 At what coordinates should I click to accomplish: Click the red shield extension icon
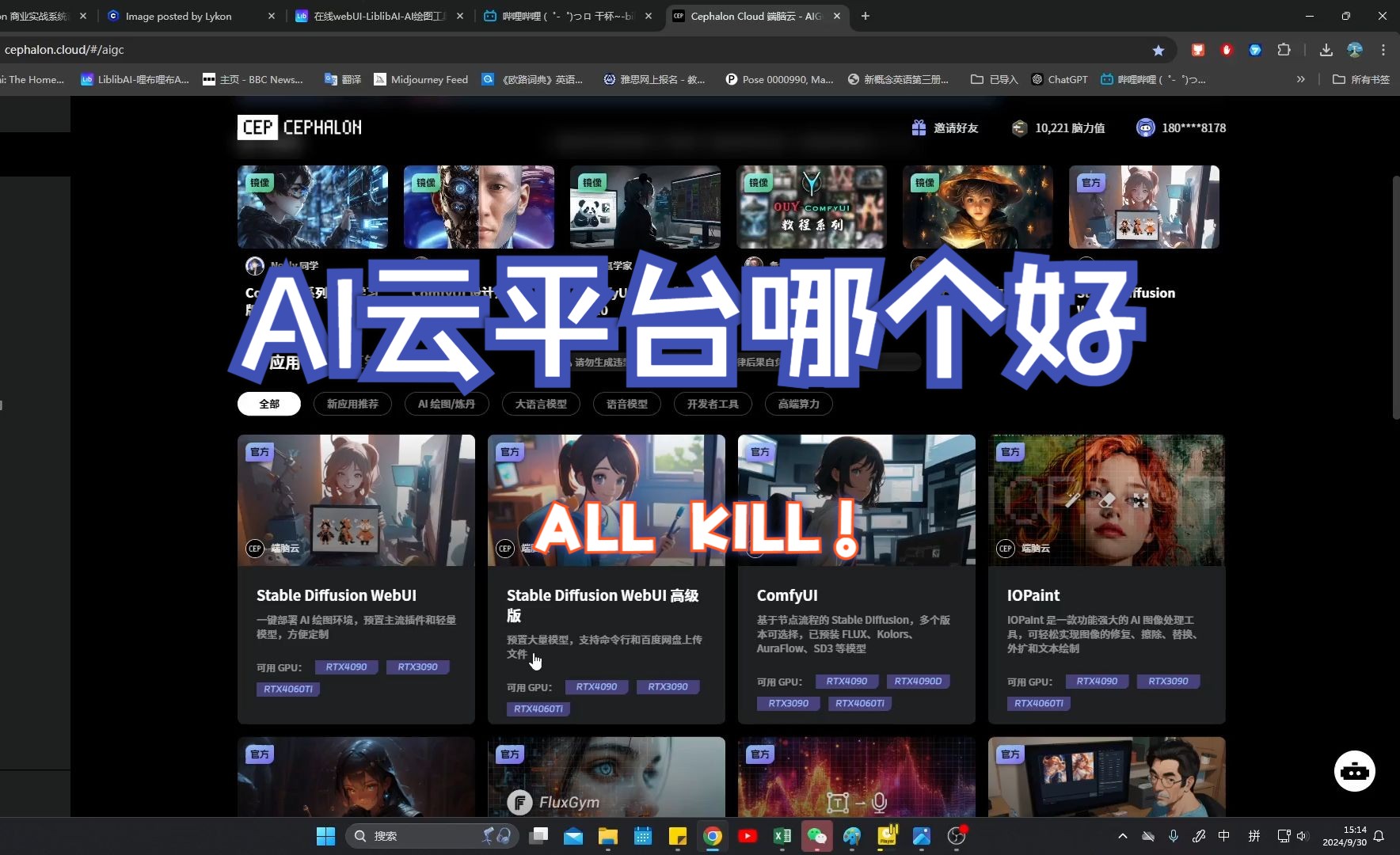[1227, 50]
